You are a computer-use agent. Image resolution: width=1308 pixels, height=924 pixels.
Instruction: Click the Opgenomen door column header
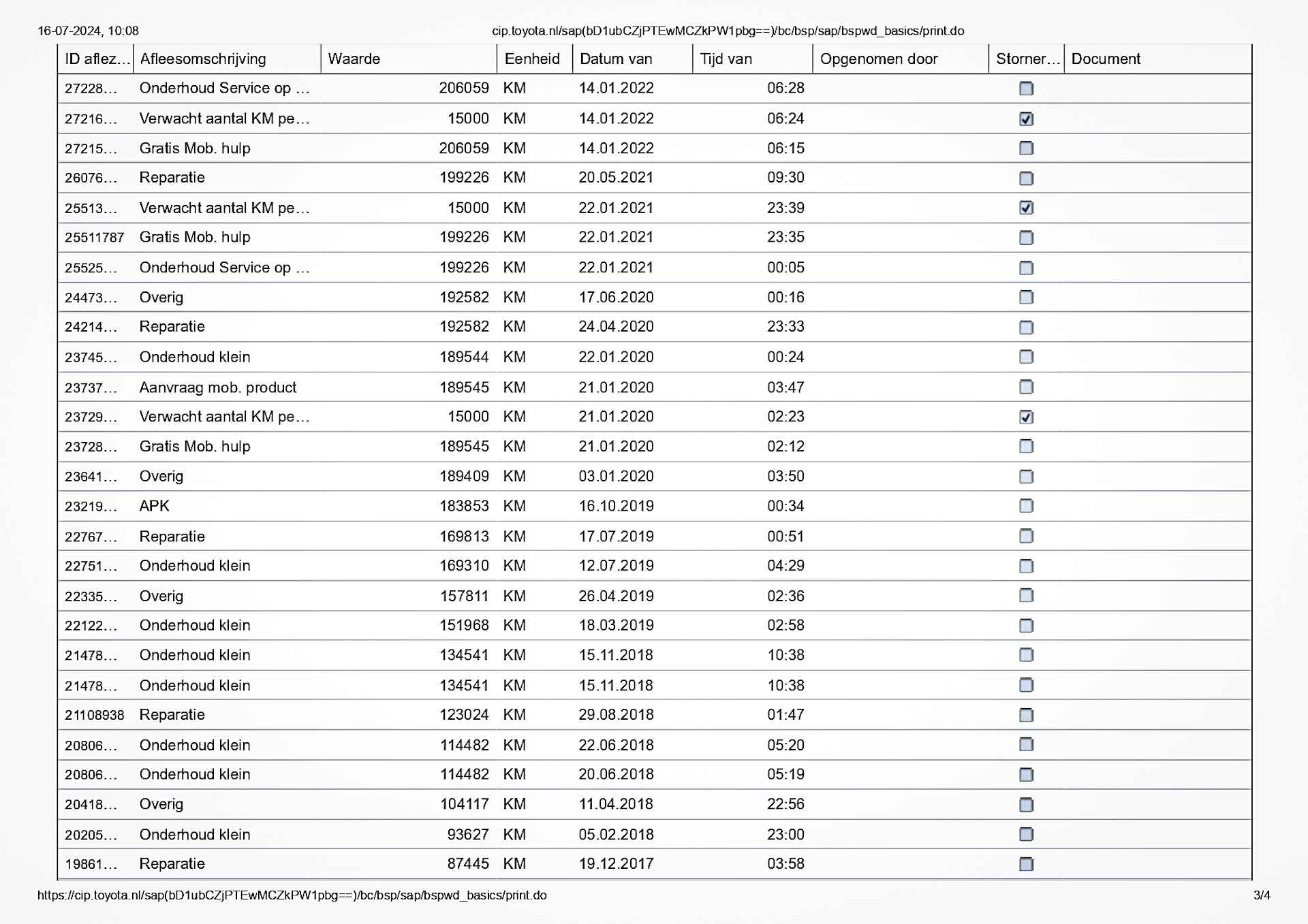(x=901, y=59)
